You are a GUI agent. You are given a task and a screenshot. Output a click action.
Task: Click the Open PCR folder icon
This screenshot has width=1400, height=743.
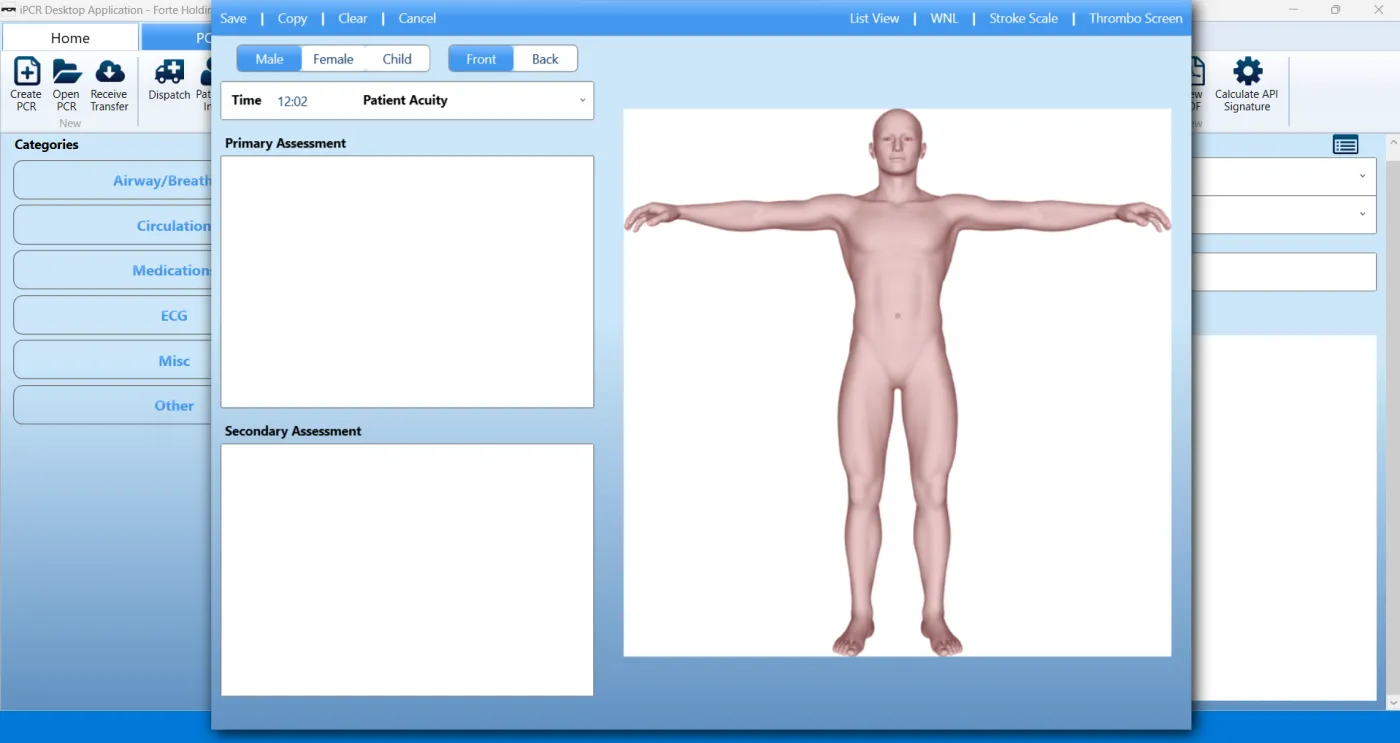point(66,72)
